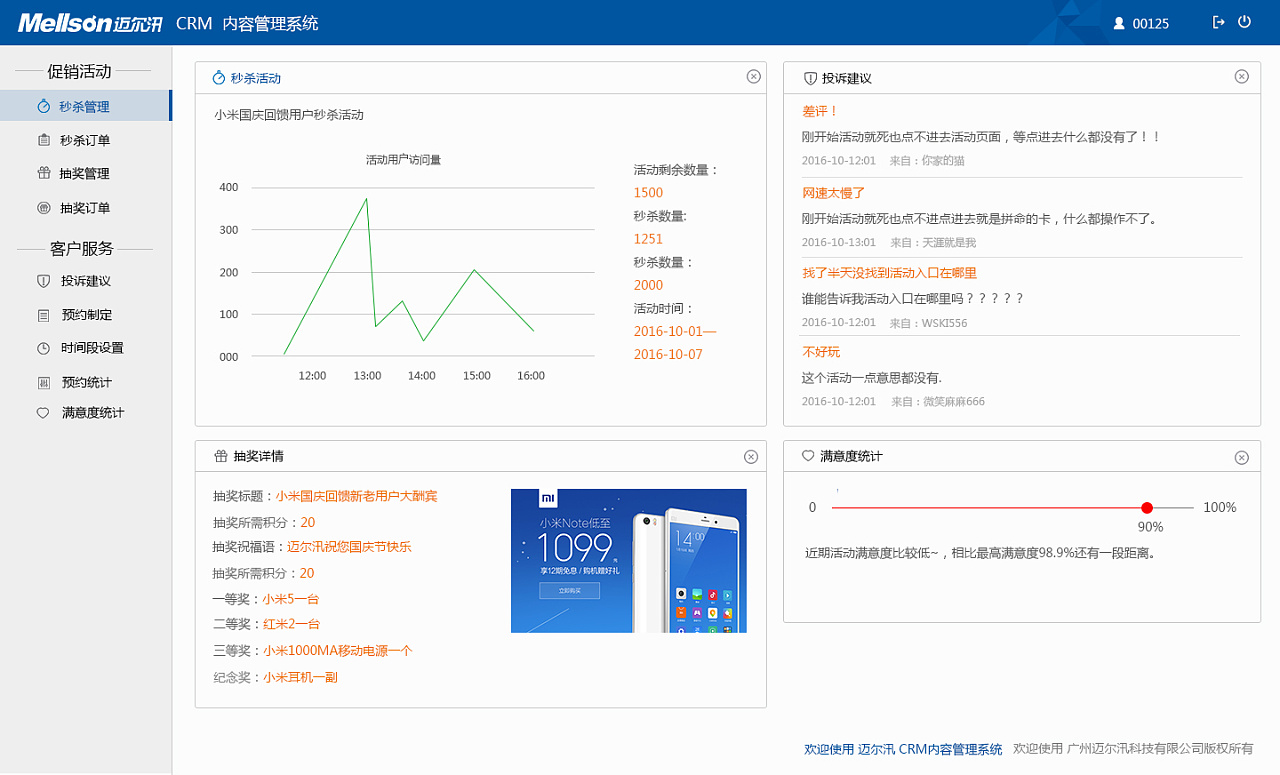The height and width of the screenshot is (775, 1280).
Task: Click the username 00125
Action: (1151, 24)
